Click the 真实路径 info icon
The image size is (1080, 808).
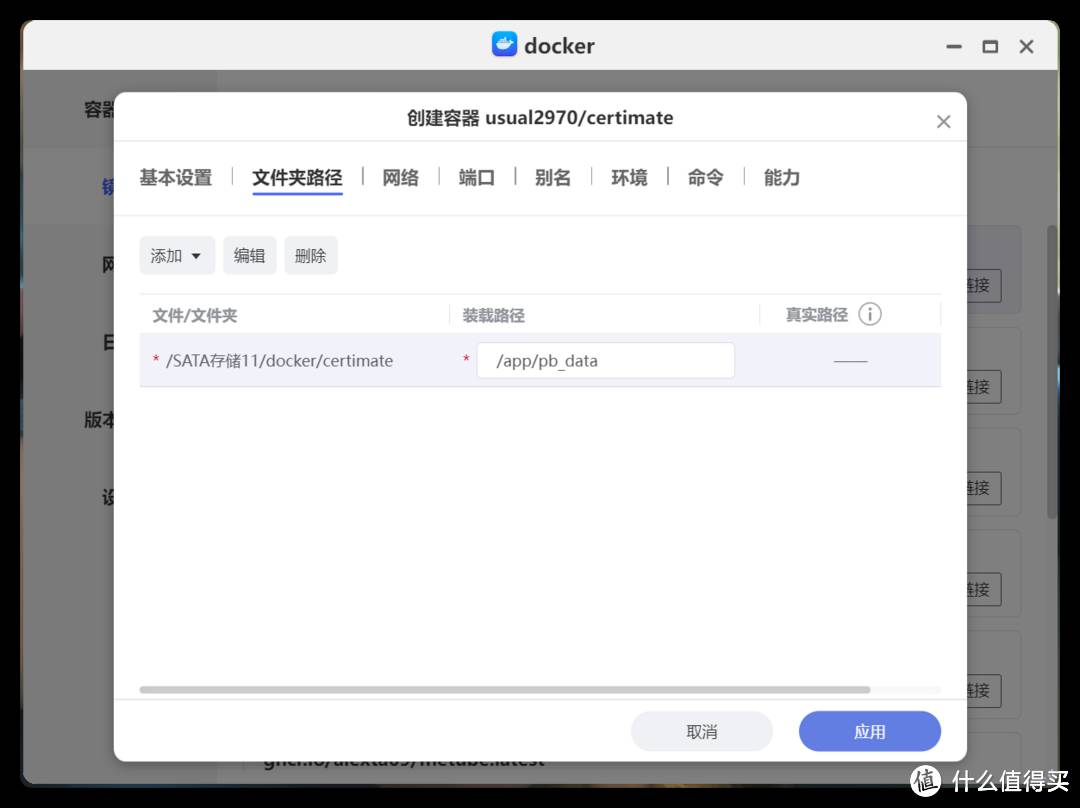[x=870, y=314]
